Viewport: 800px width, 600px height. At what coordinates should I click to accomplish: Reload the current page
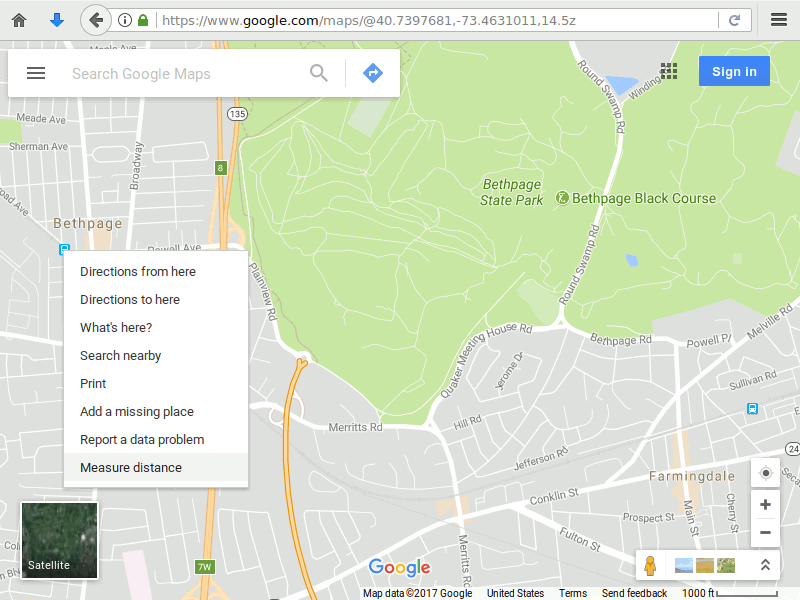click(734, 20)
